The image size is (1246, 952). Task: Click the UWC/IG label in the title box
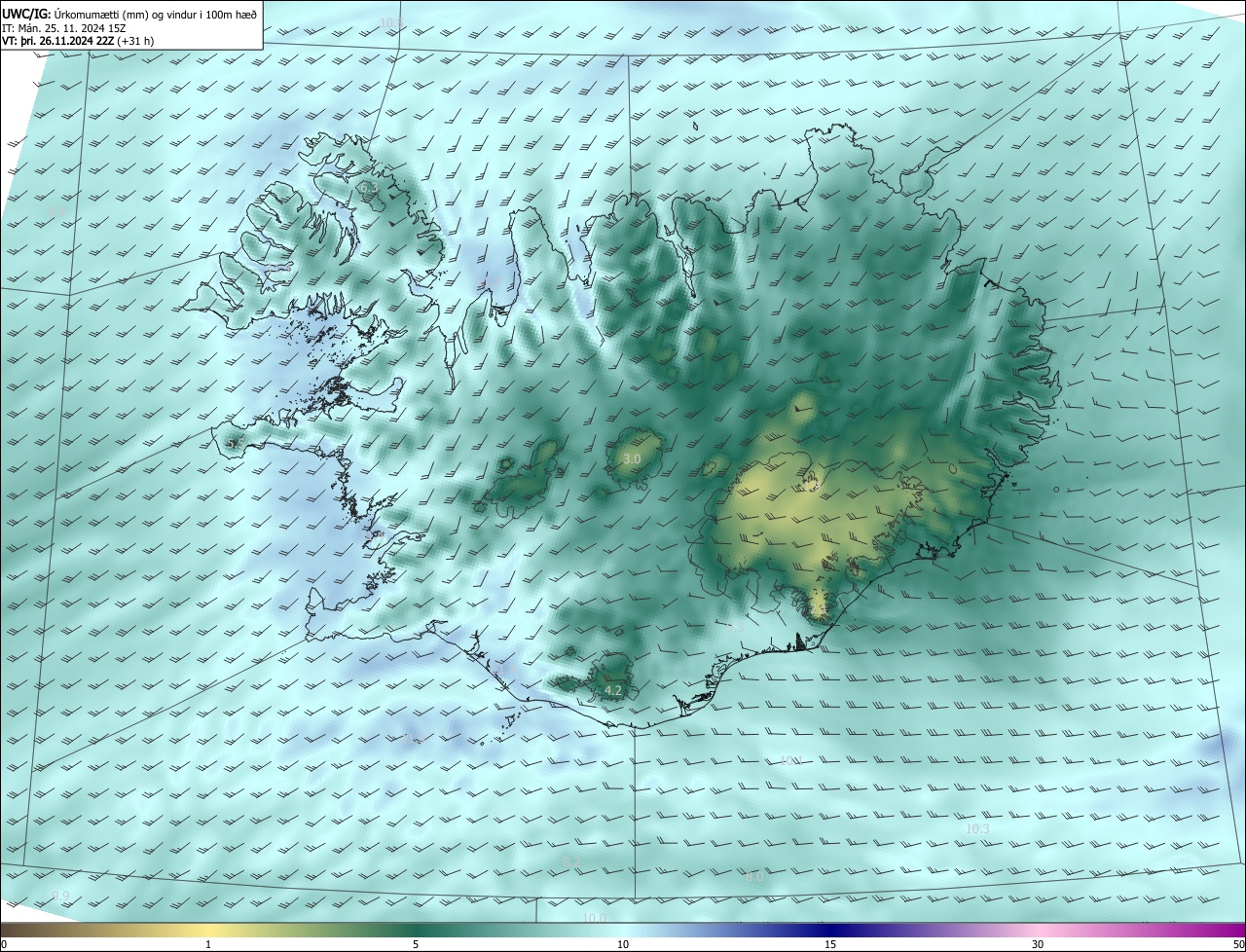(26, 14)
